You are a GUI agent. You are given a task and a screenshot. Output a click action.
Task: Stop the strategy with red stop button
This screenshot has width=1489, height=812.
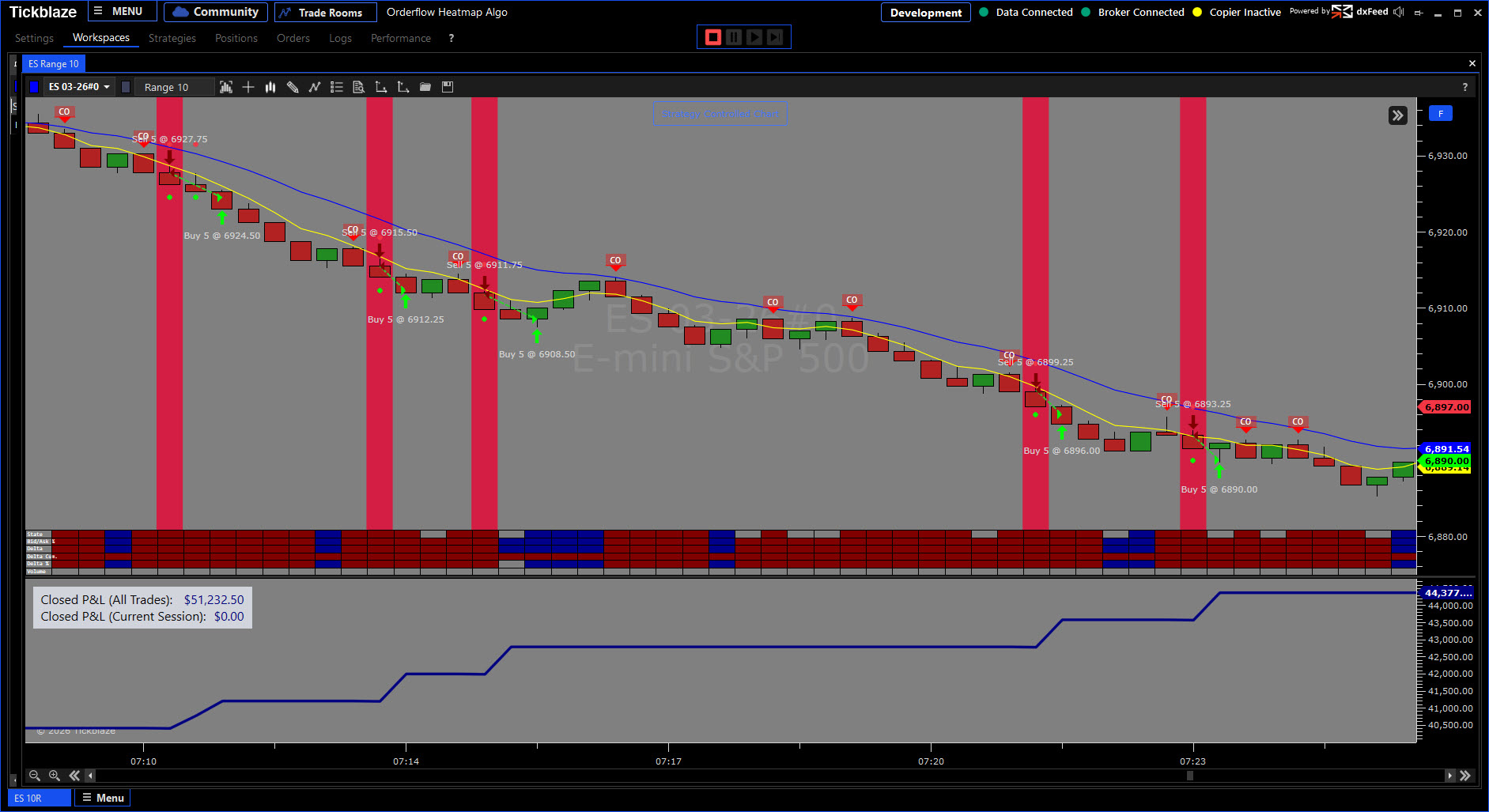coord(713,37)
